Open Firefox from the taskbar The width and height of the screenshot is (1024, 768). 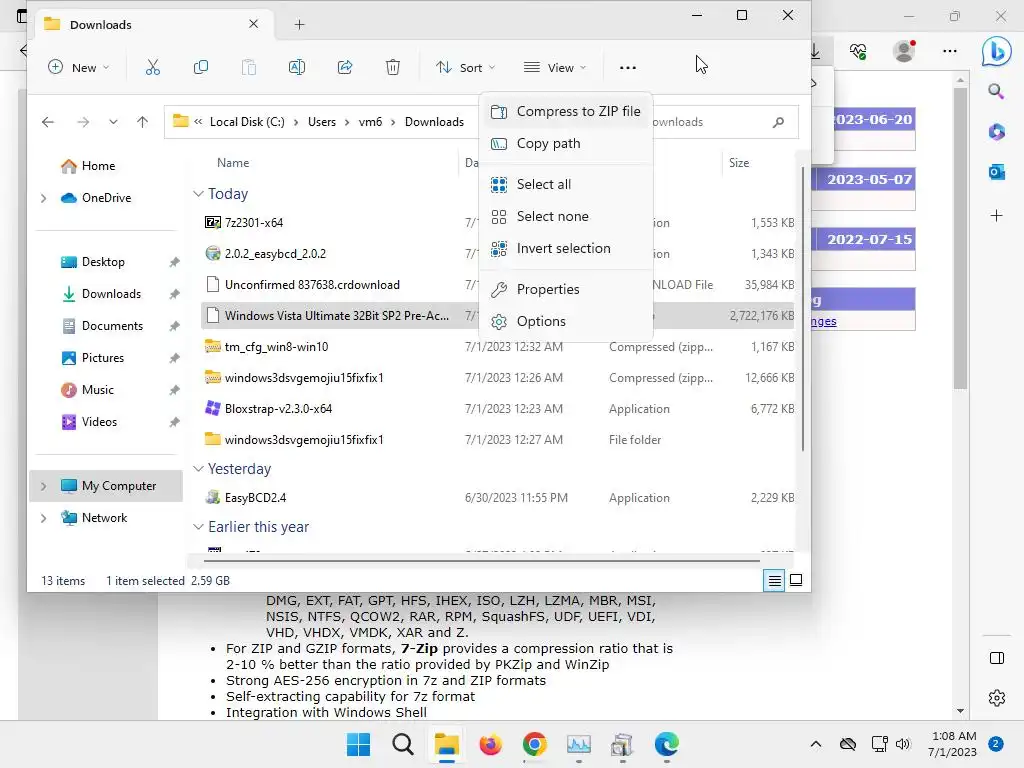tap(490, 744)
